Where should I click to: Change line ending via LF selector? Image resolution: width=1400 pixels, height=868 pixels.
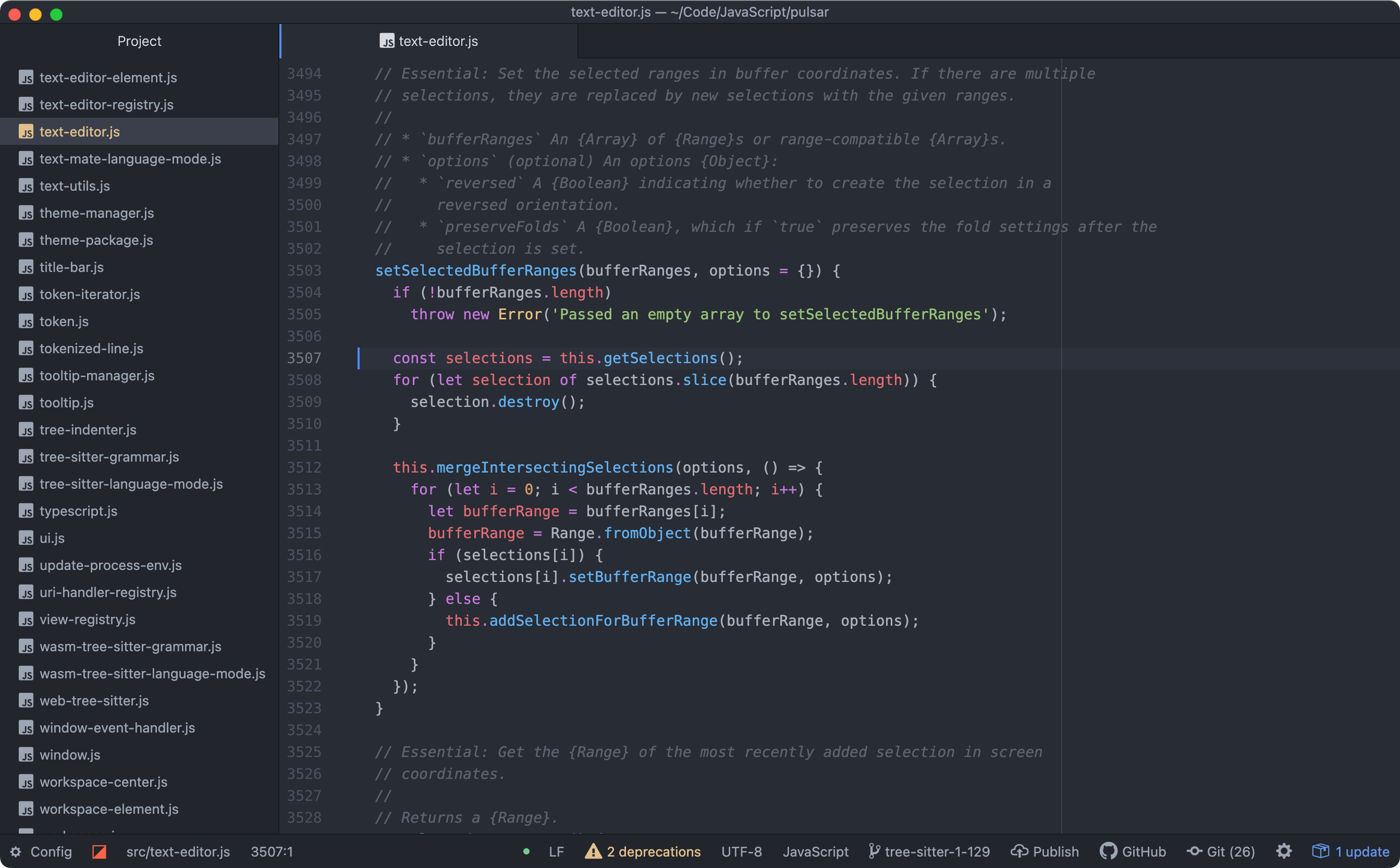click(556, 851)
